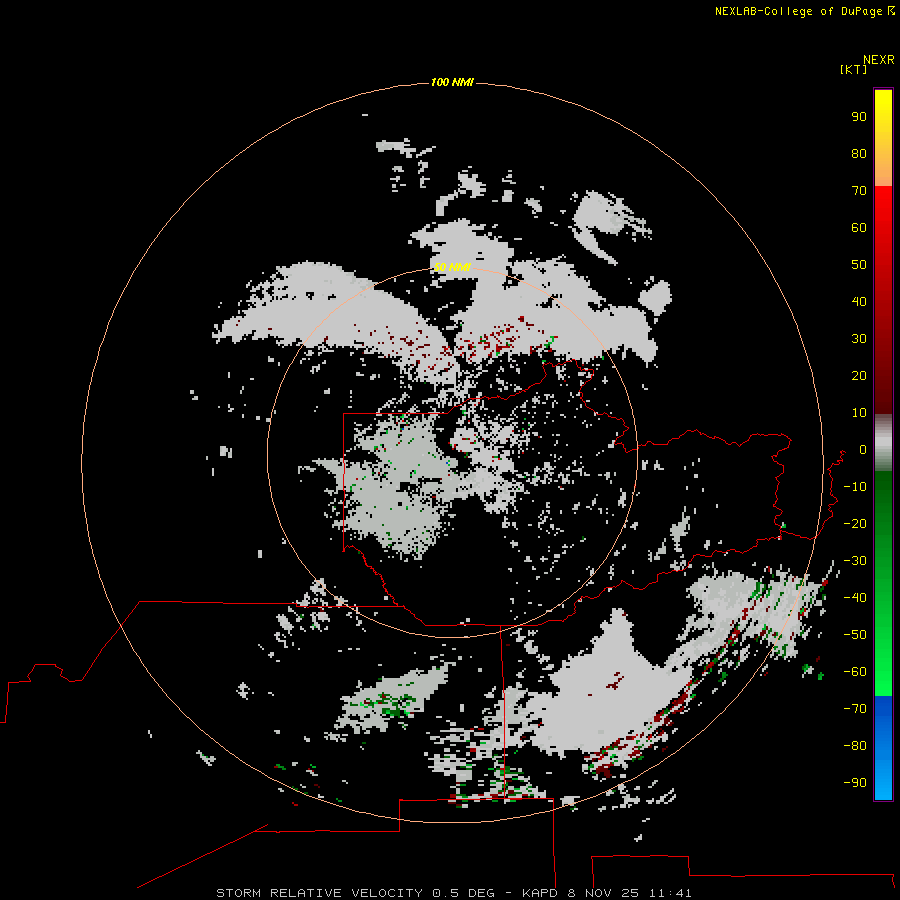Click the 90 value on velocity scale
The height and width of the screenshot is (900, 900).
click(859, 117)
